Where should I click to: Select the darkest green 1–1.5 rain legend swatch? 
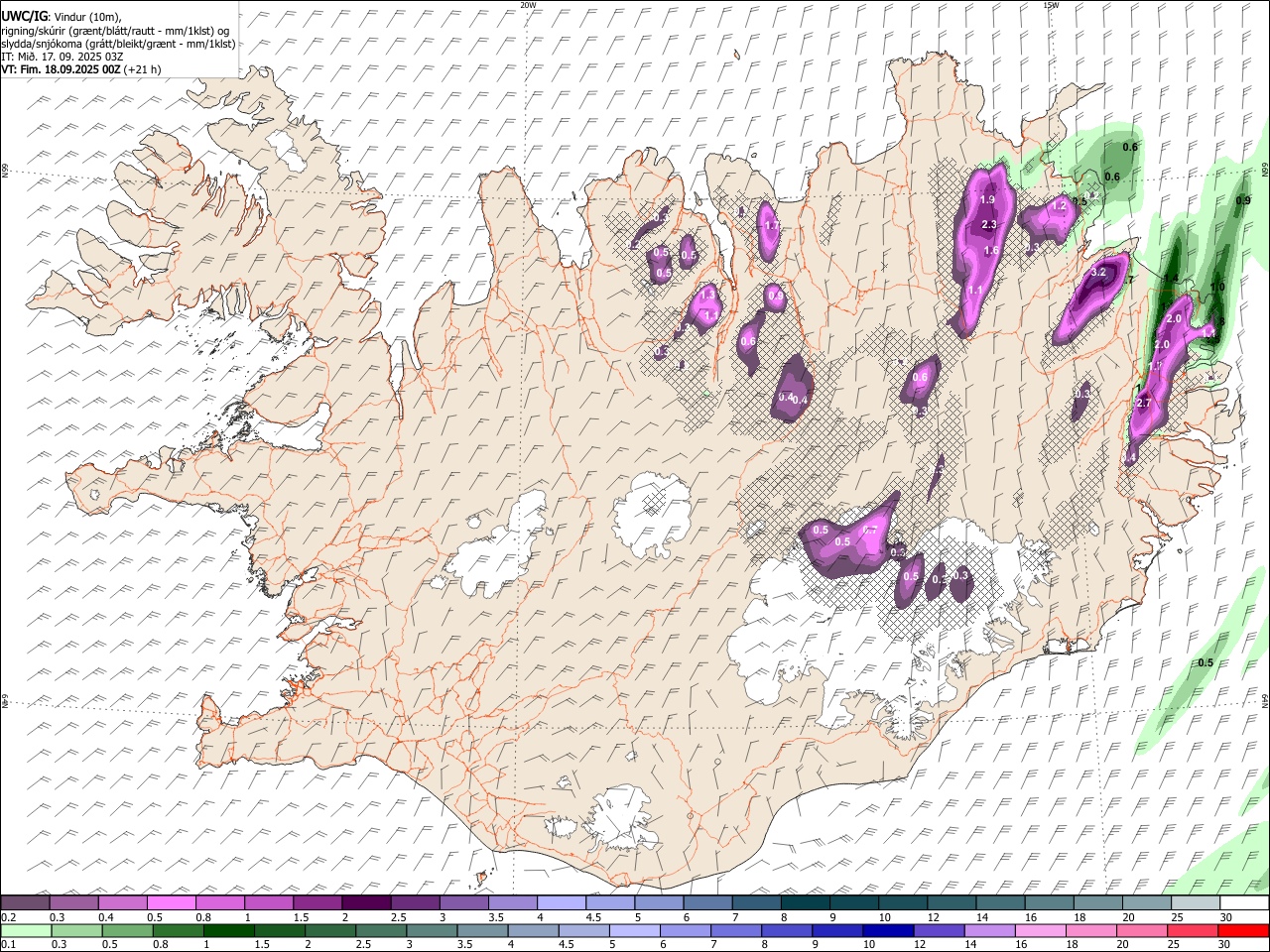pyautogui.click(x=229, y=931)
